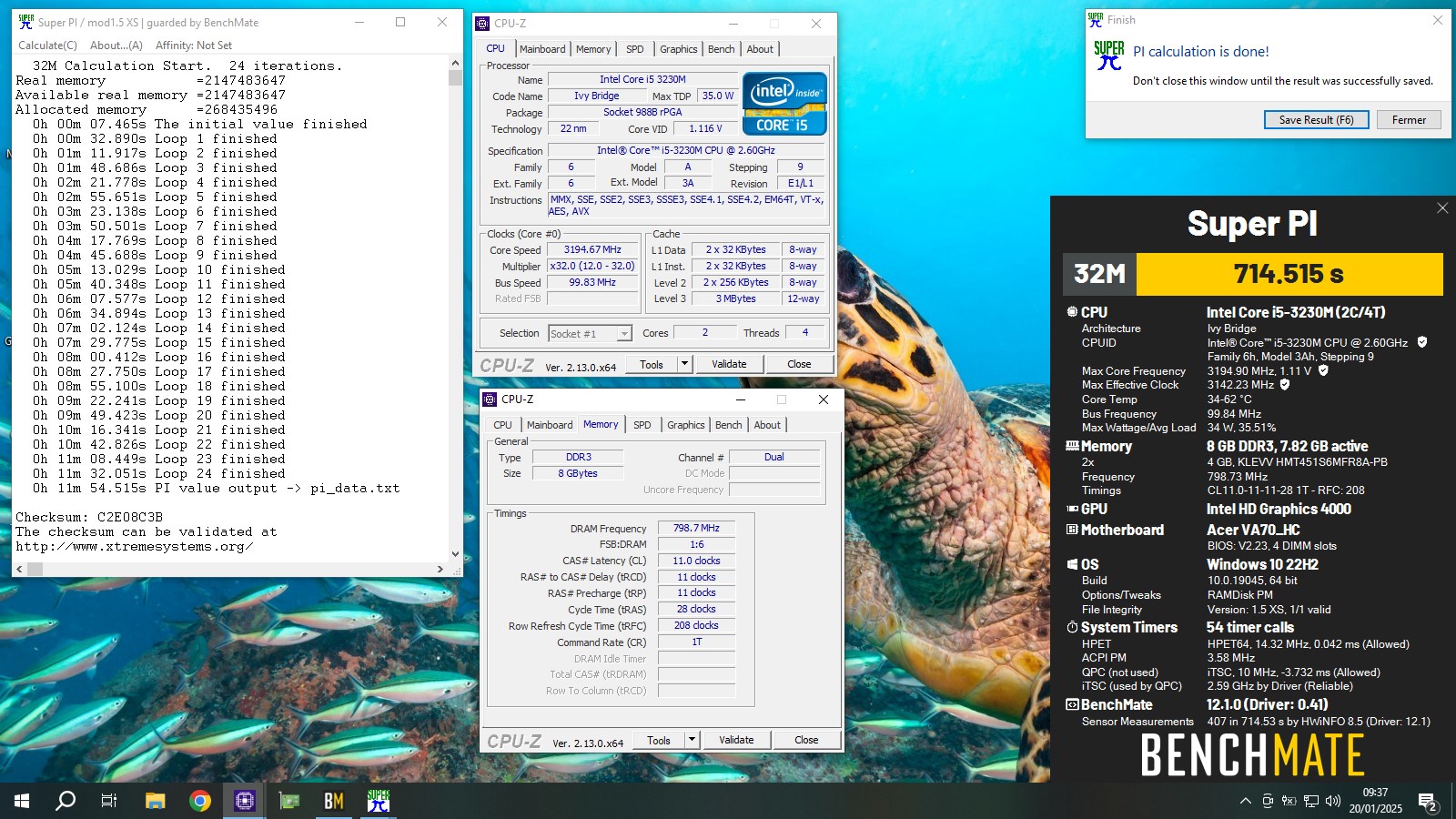Click the CPU chip icon in BenchMate

click(1072, 311)
